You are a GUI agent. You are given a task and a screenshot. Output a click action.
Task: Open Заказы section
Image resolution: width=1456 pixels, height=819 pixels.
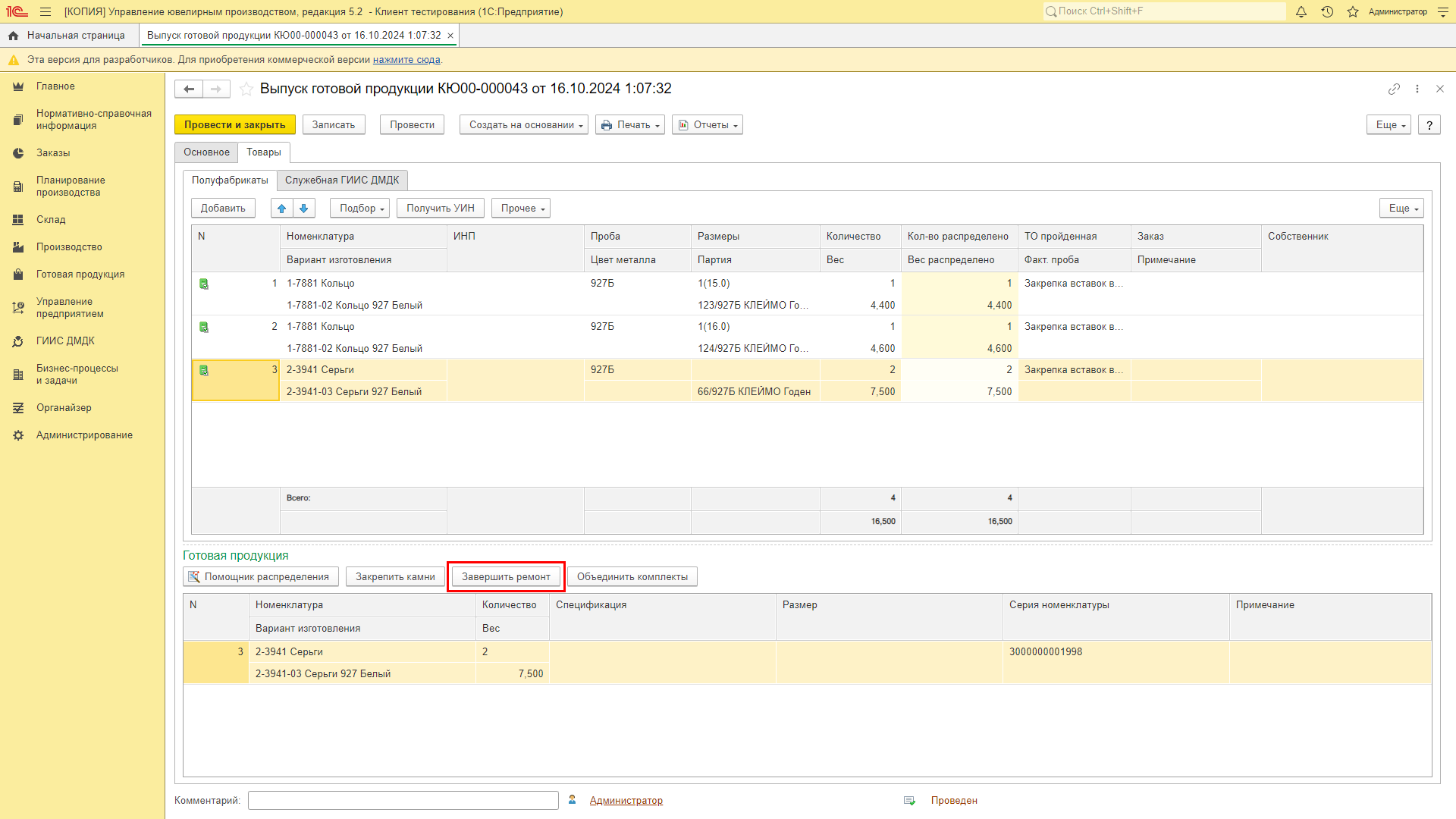53,153
